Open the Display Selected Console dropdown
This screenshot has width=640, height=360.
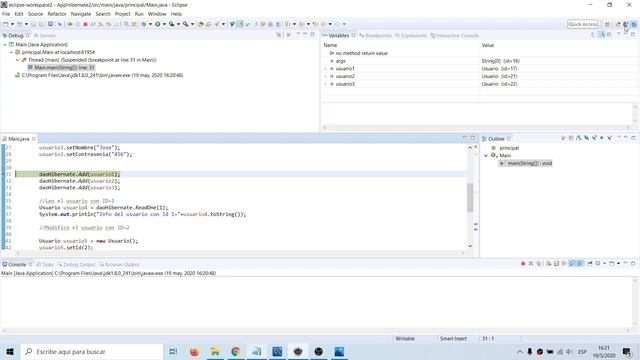(604, 264)
